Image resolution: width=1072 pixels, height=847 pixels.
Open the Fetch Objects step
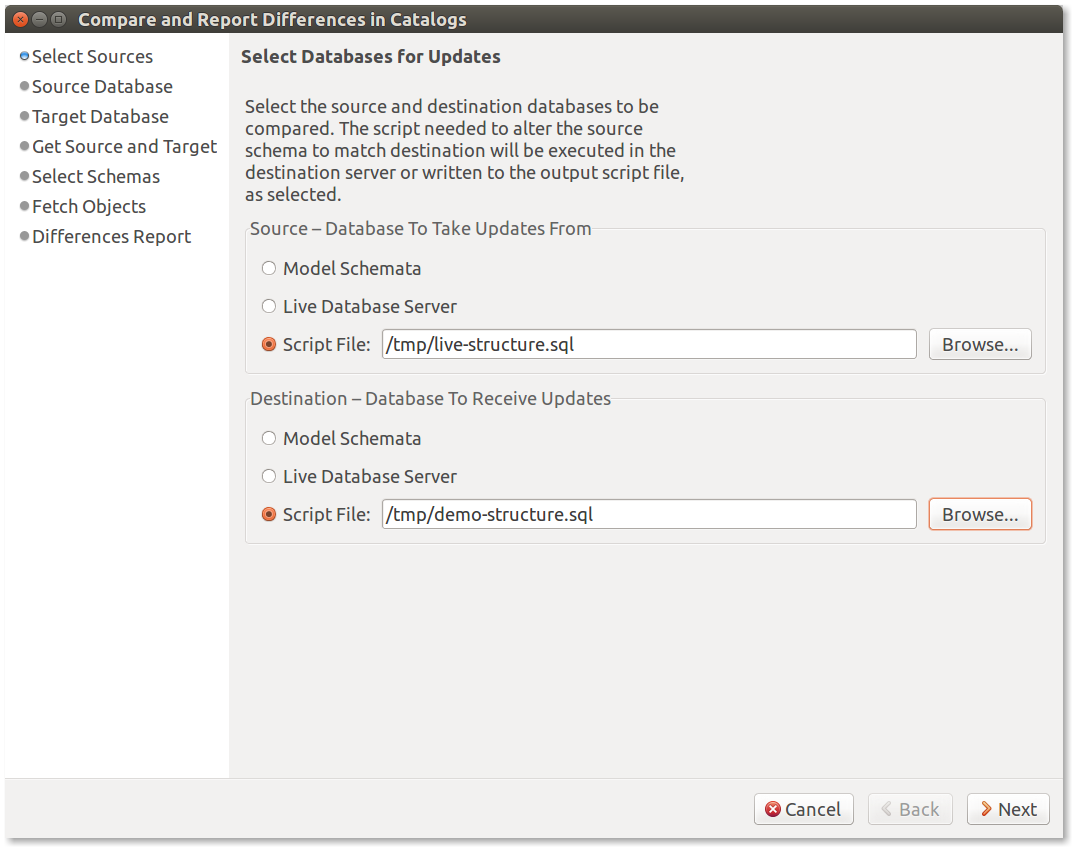pyautogui.click(x=89, y=206)
